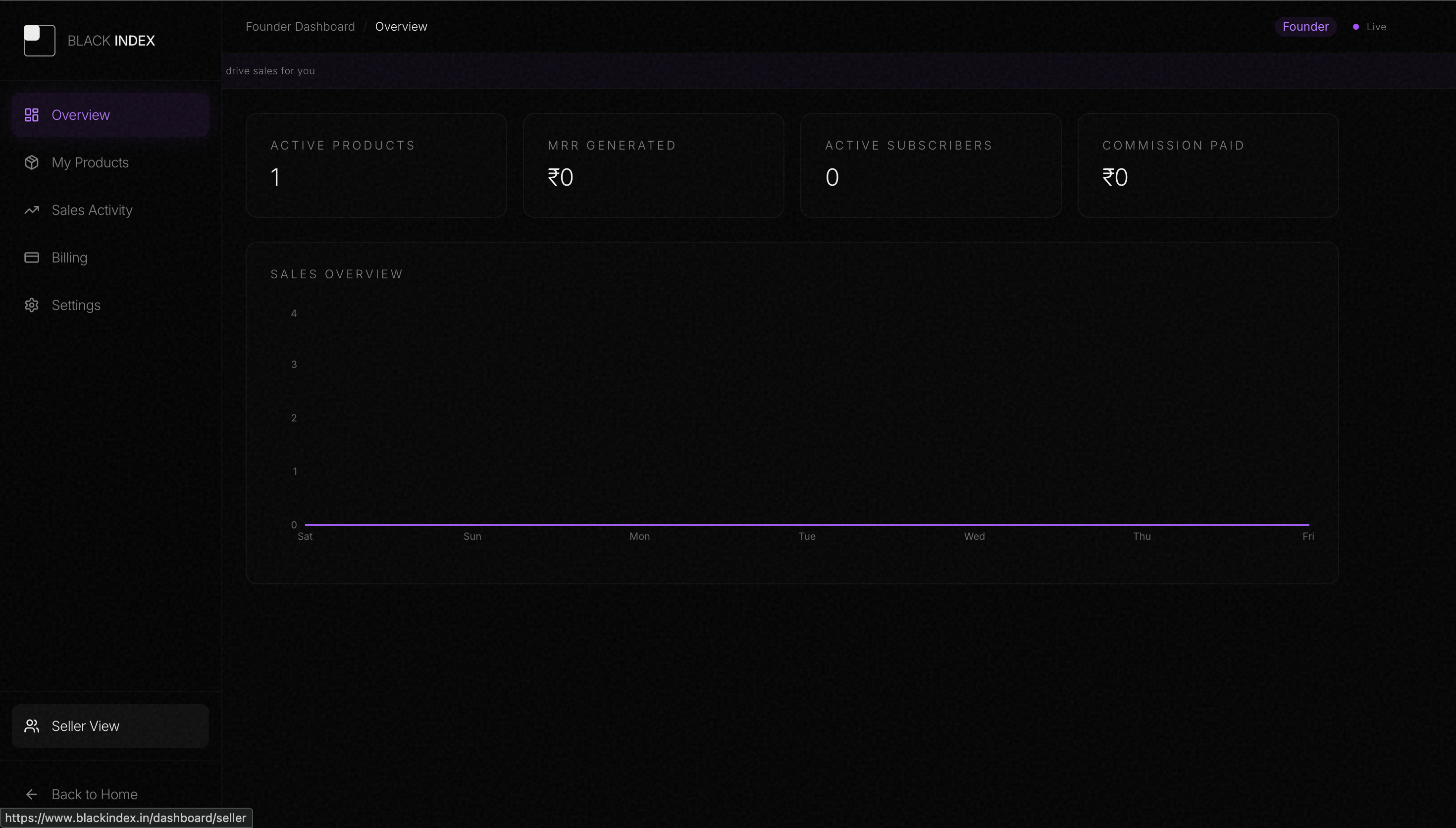Click the Overview grid icon

click(x=32, y=115)
